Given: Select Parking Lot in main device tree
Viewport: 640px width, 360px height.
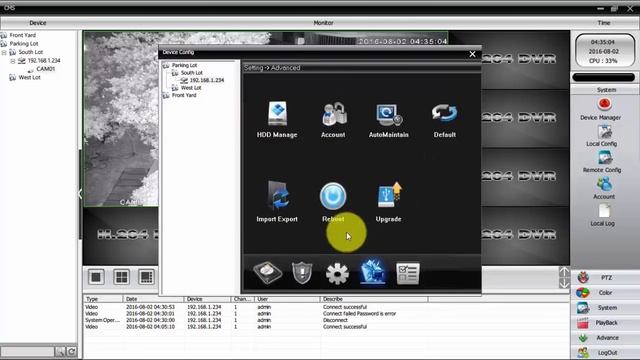Looking at the screenshot, I should pos(24,44).
